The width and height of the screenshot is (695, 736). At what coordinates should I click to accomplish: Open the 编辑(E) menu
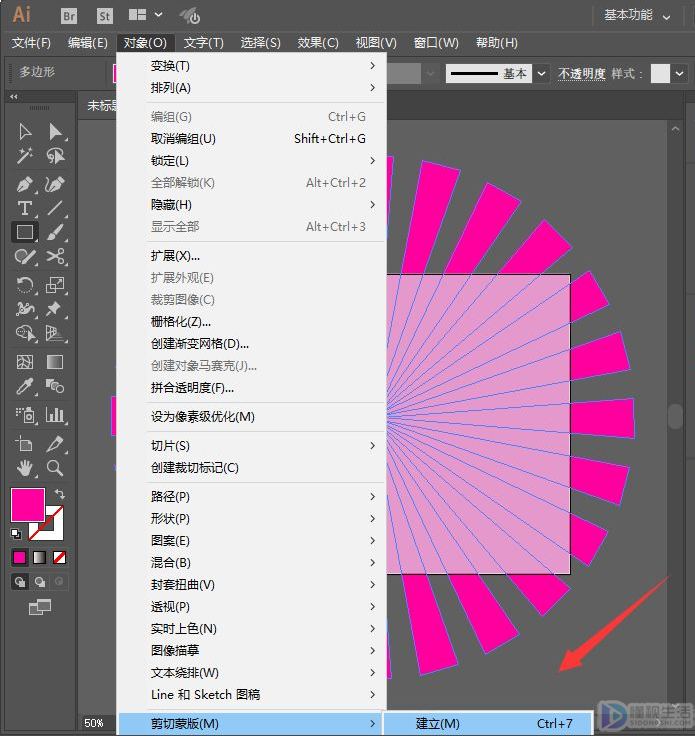[x=87, y=43]
